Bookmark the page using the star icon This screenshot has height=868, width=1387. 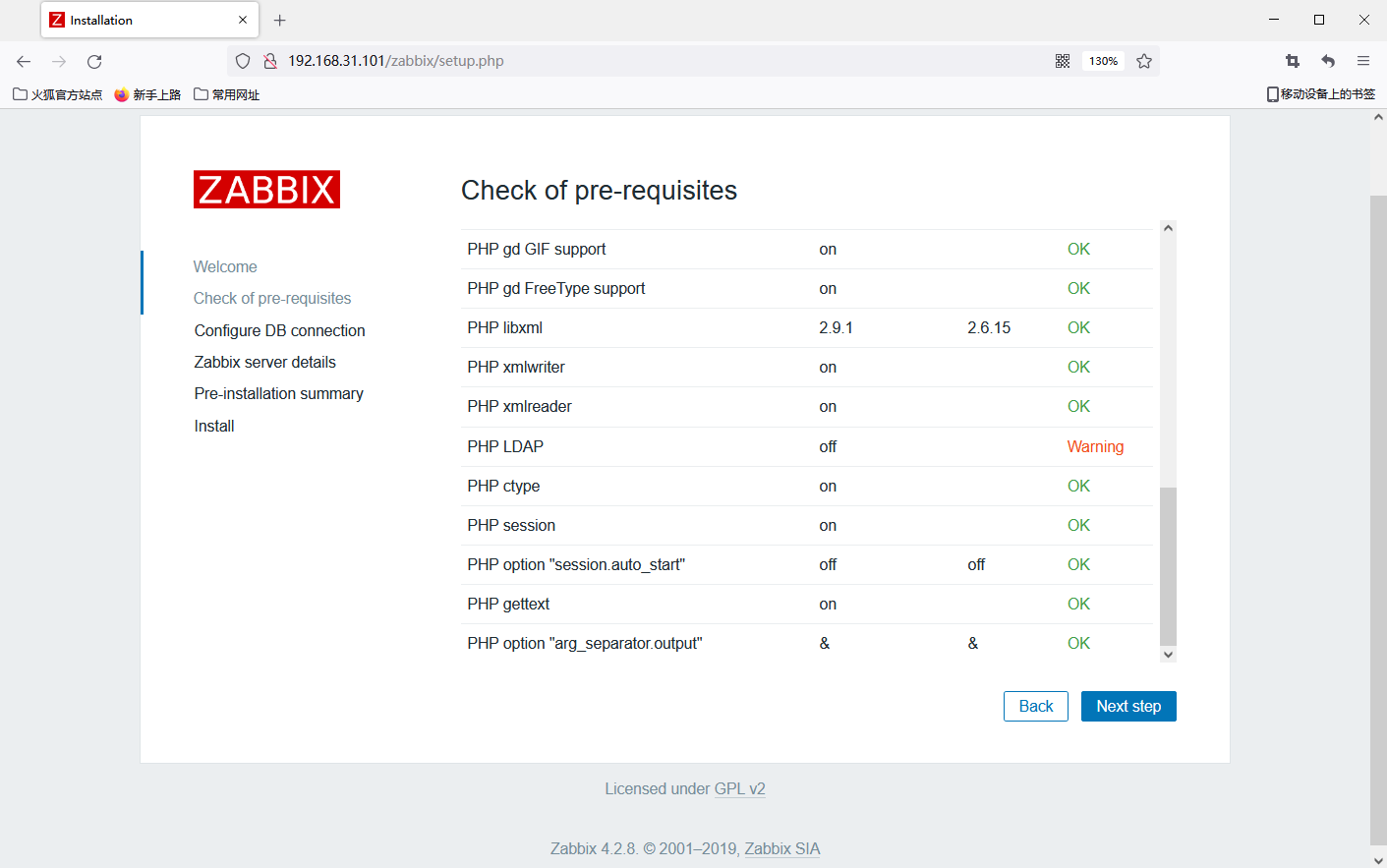pos(1144,61)
